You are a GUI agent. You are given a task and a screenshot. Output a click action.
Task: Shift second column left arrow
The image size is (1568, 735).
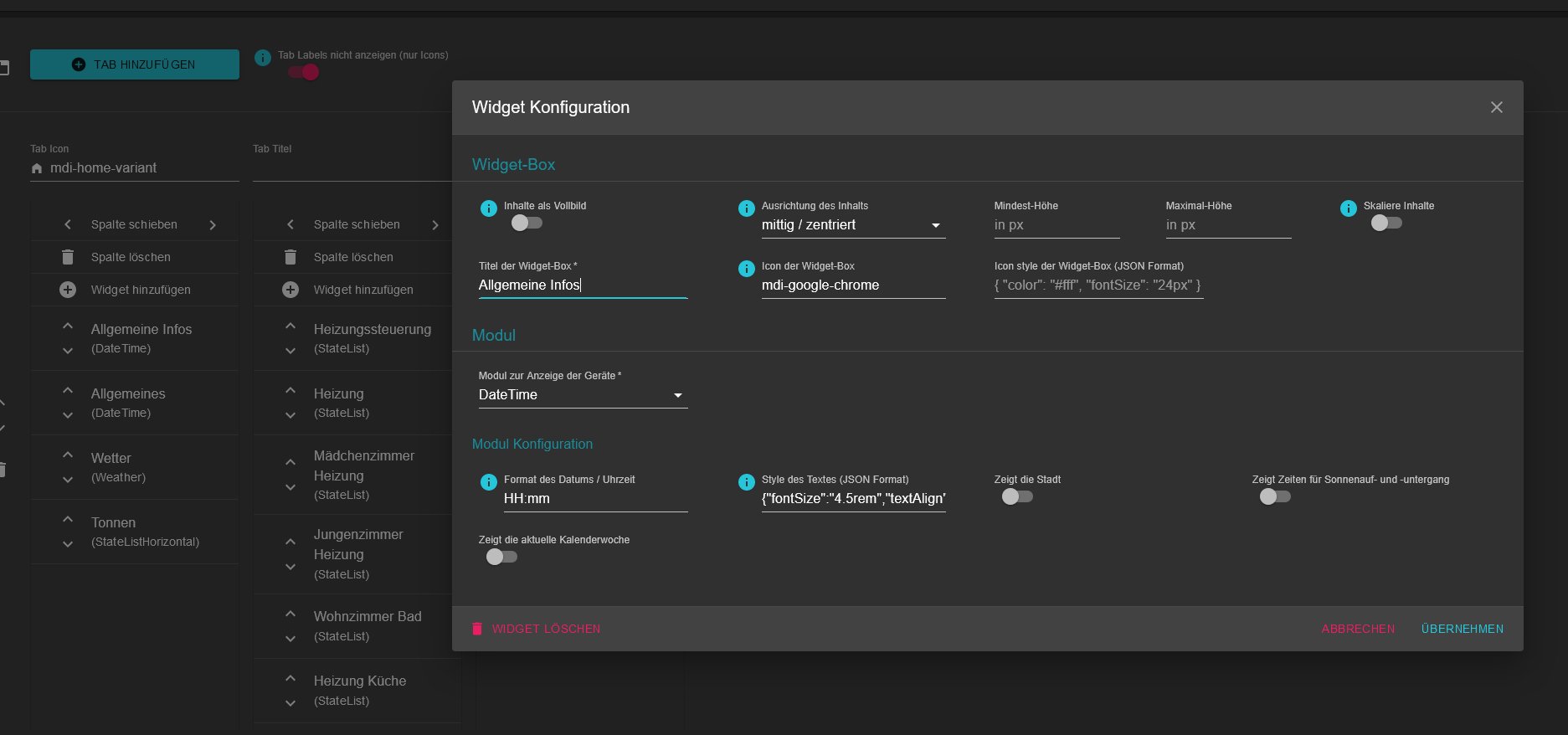click(x=290, y=224)
